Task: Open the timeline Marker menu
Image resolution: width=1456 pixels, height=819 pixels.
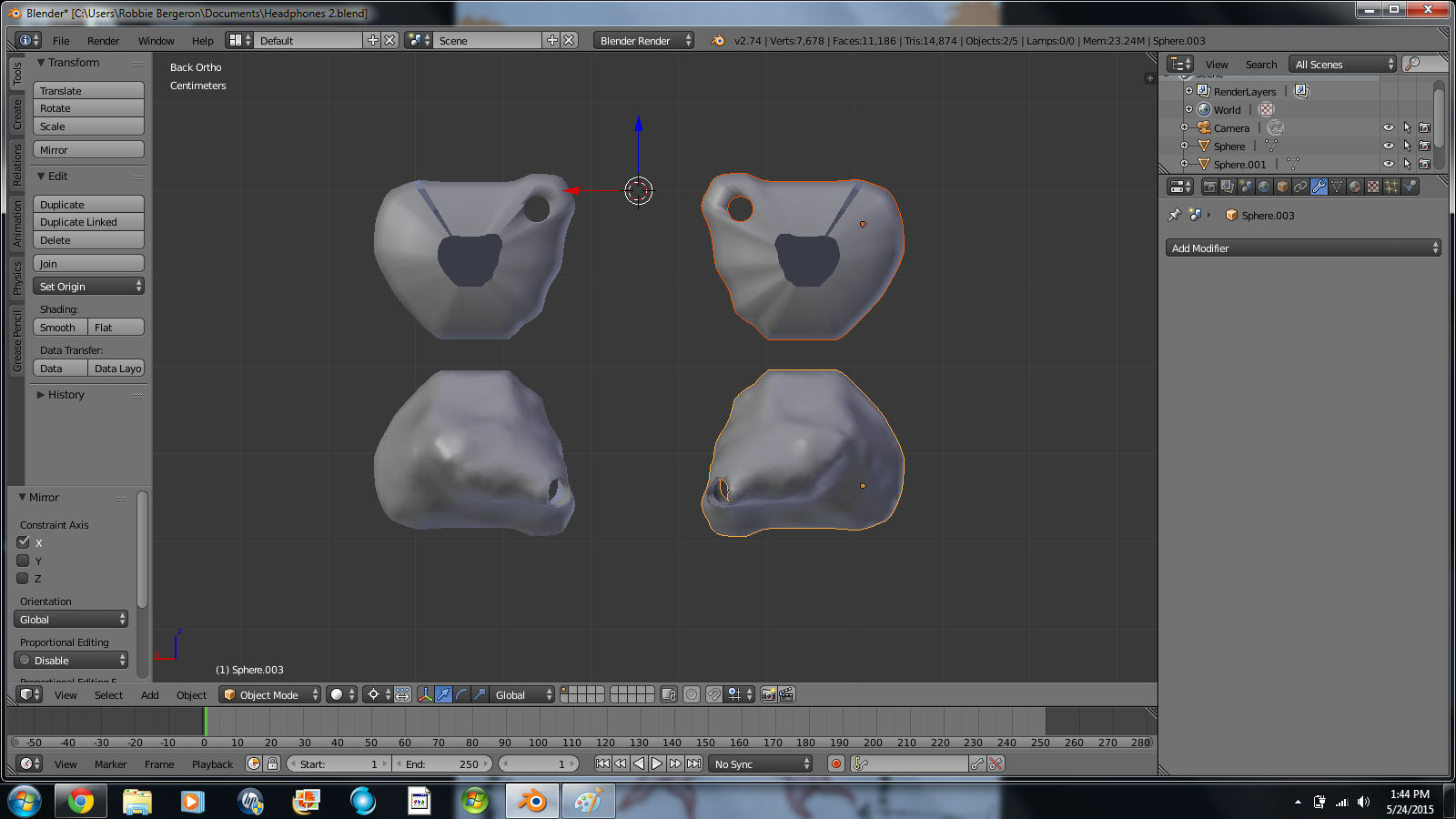Action: tap(111, 764)
